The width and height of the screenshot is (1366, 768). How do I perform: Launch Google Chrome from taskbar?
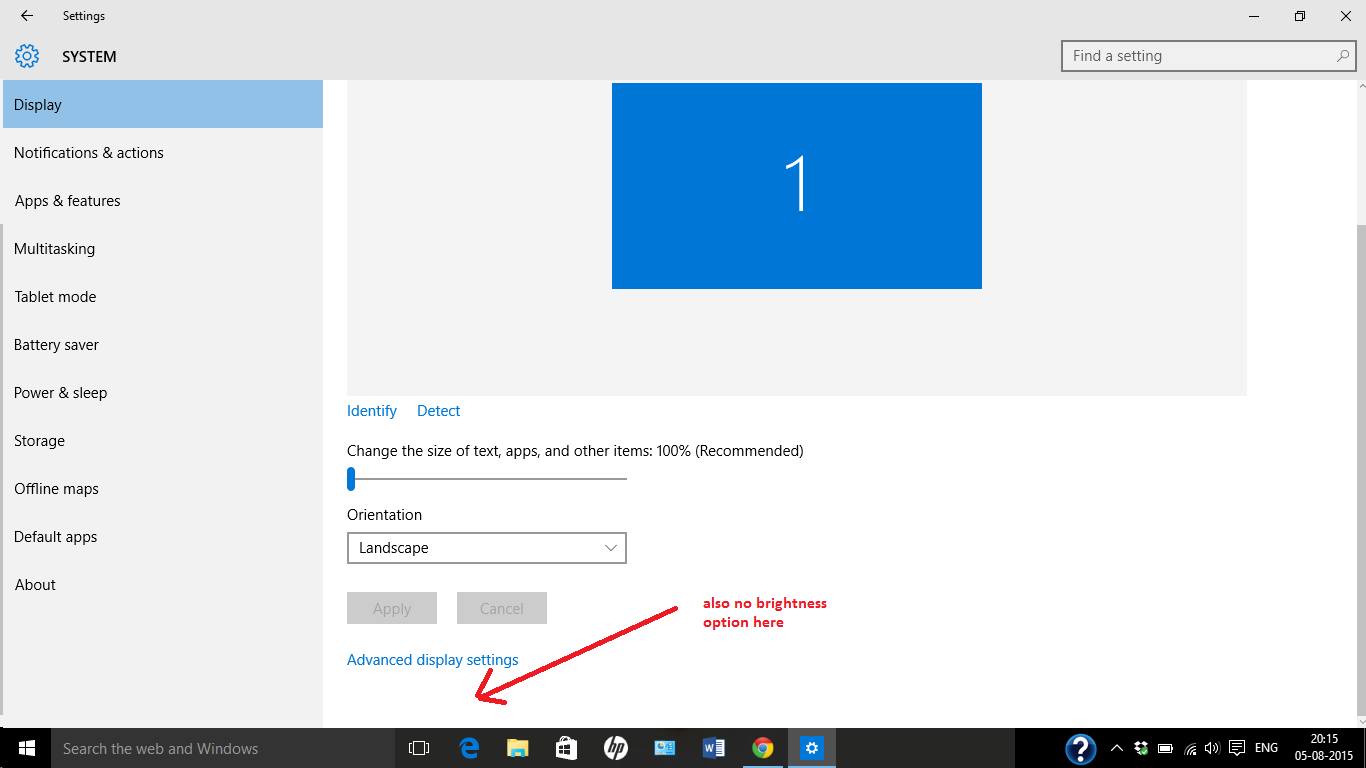[x=763, y=748]
